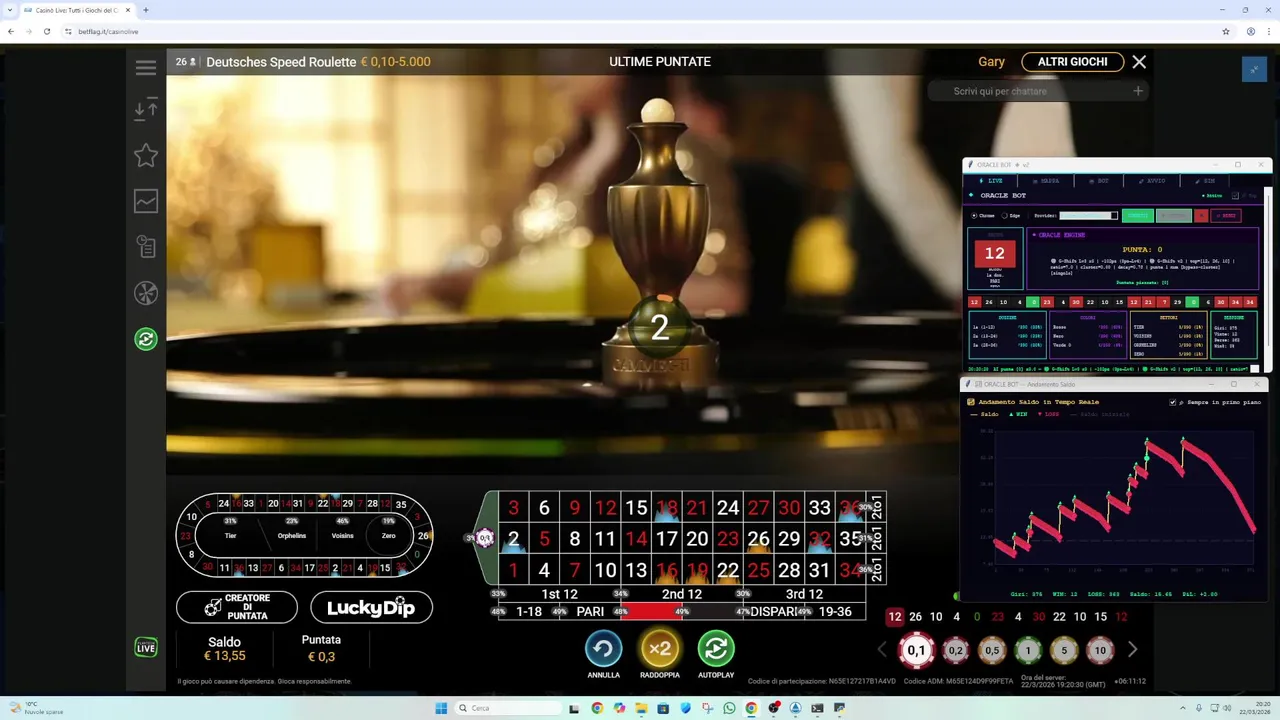Switch to BOT tab in Oracle Bot
The width and height of the screenshot is (1280, 720).
1099,181
